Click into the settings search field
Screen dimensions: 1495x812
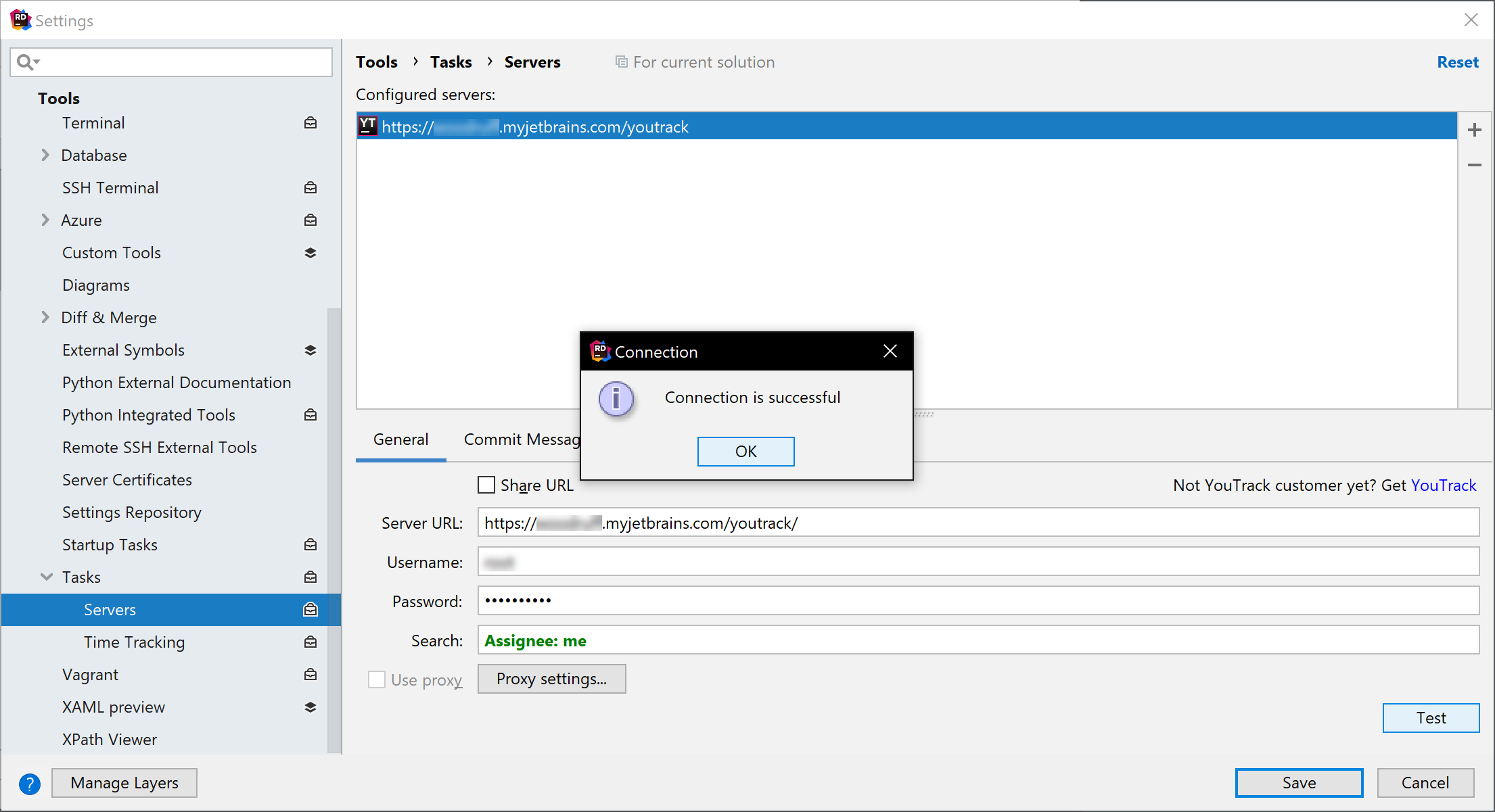point(171,62)
